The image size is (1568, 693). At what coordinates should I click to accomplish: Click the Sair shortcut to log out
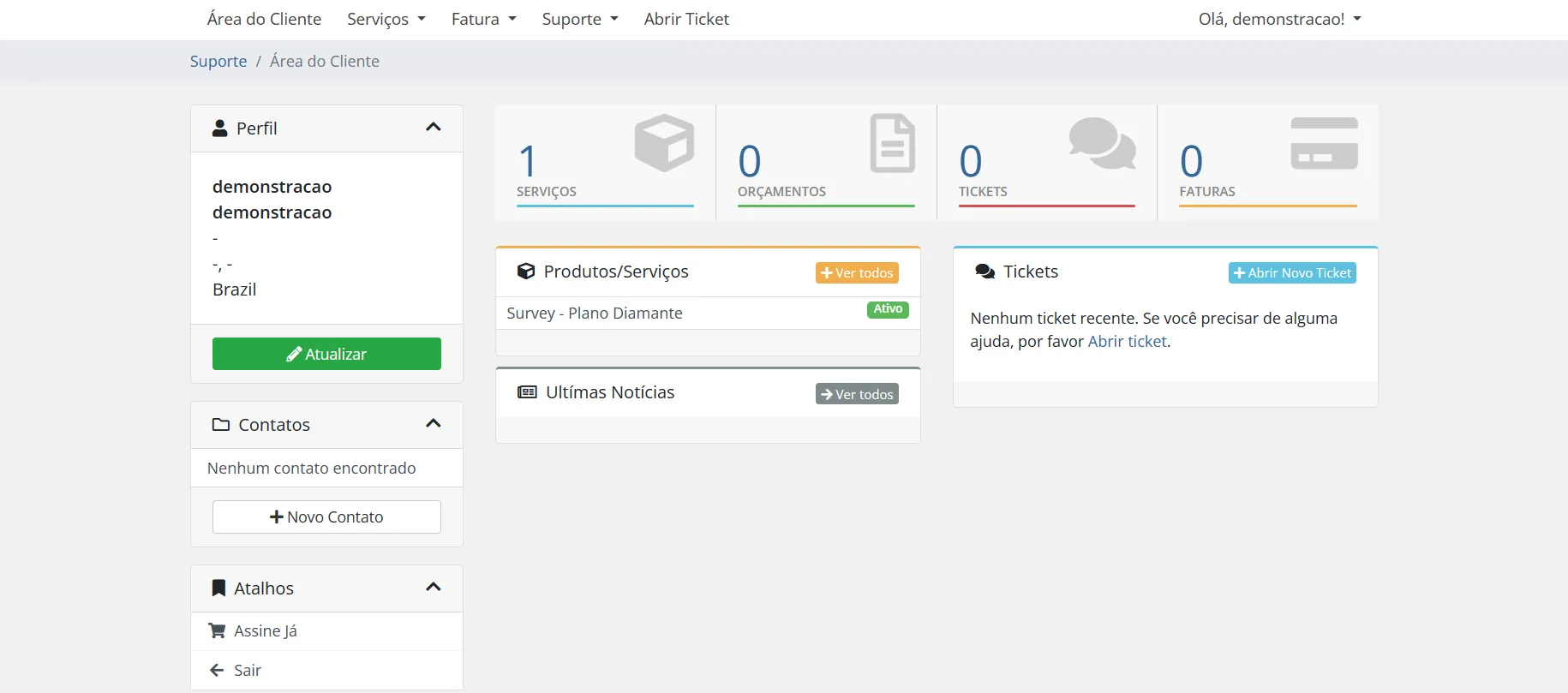pos(326,671)
